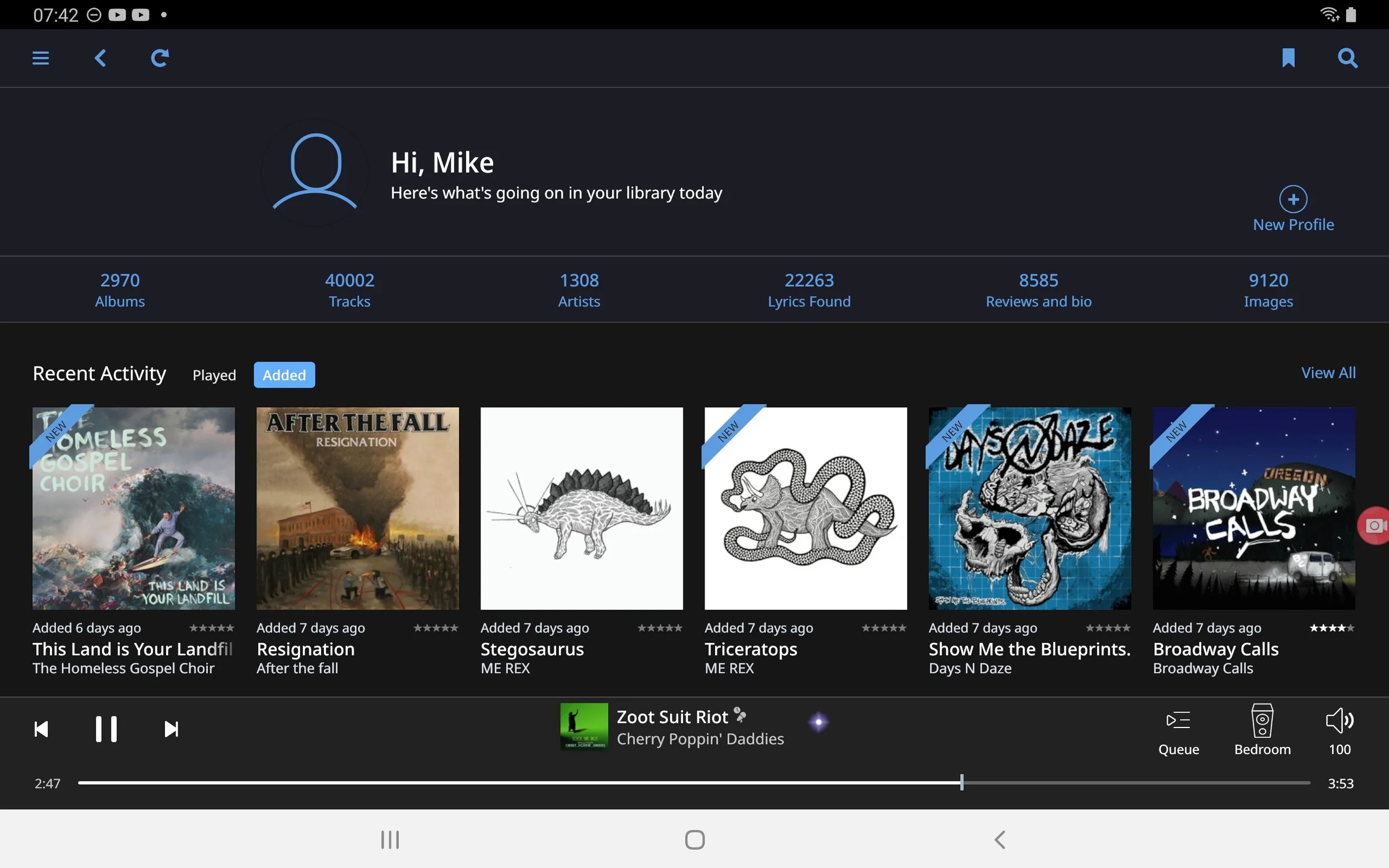
Task: Click the After the fall artist name
Action: (x=297, y=668)
